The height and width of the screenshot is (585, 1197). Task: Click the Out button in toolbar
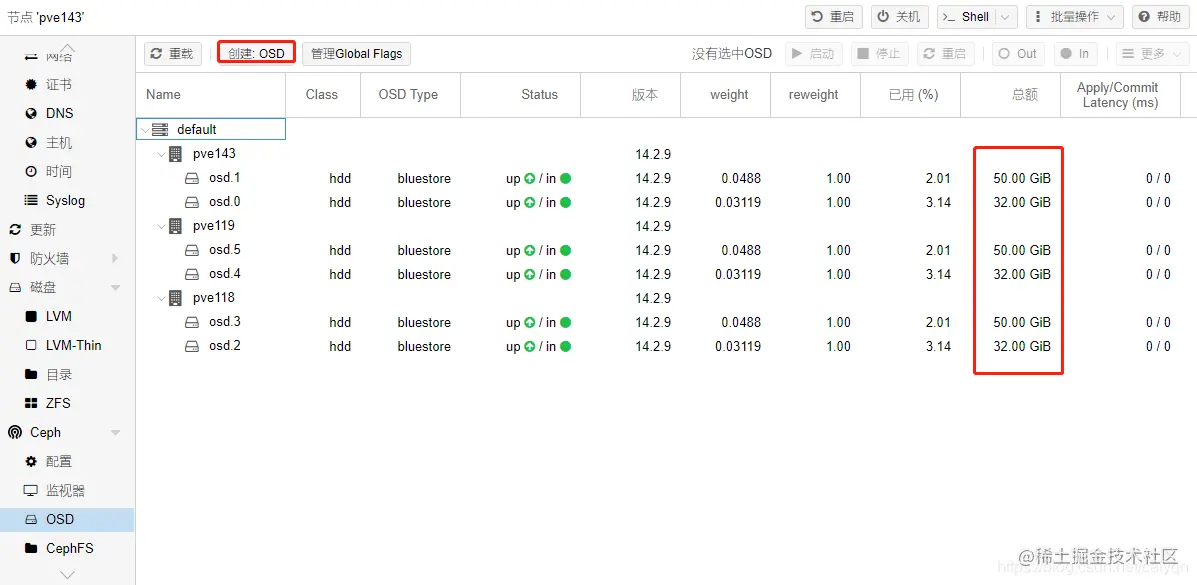click(x=1018, y=53)
